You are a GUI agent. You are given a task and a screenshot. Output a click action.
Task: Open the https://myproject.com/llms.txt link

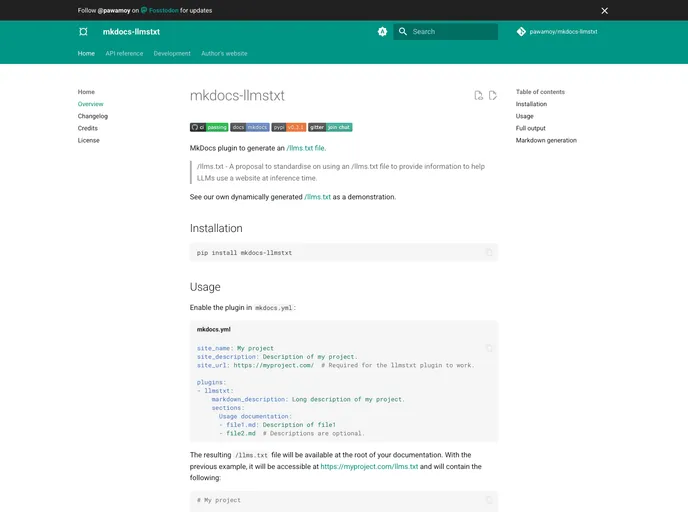(x=369, y=466)
